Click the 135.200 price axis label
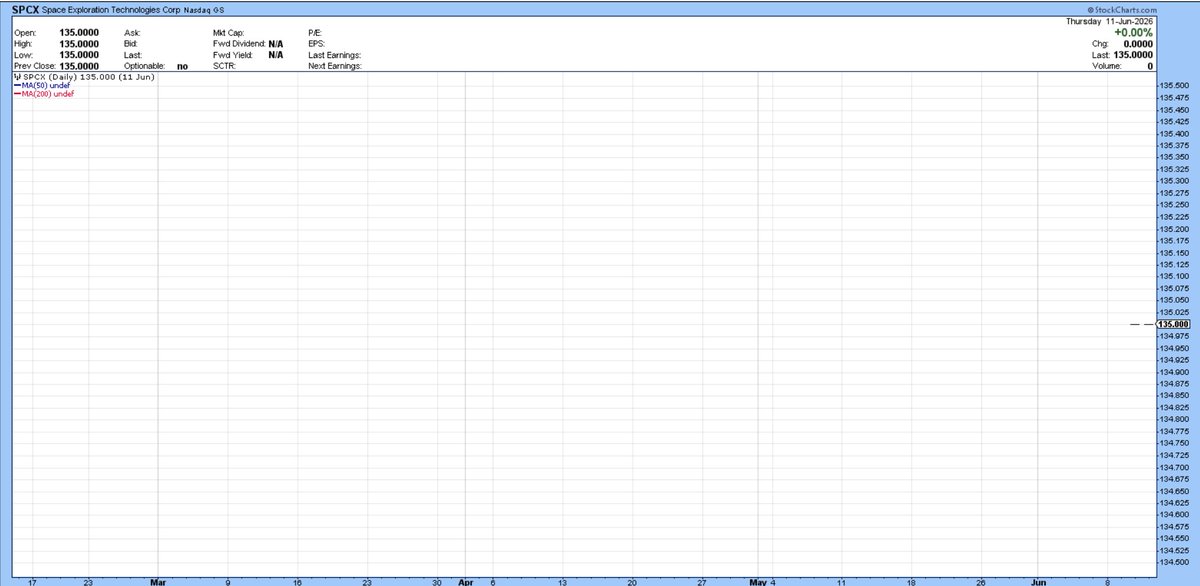 (x=1173, y=229)
